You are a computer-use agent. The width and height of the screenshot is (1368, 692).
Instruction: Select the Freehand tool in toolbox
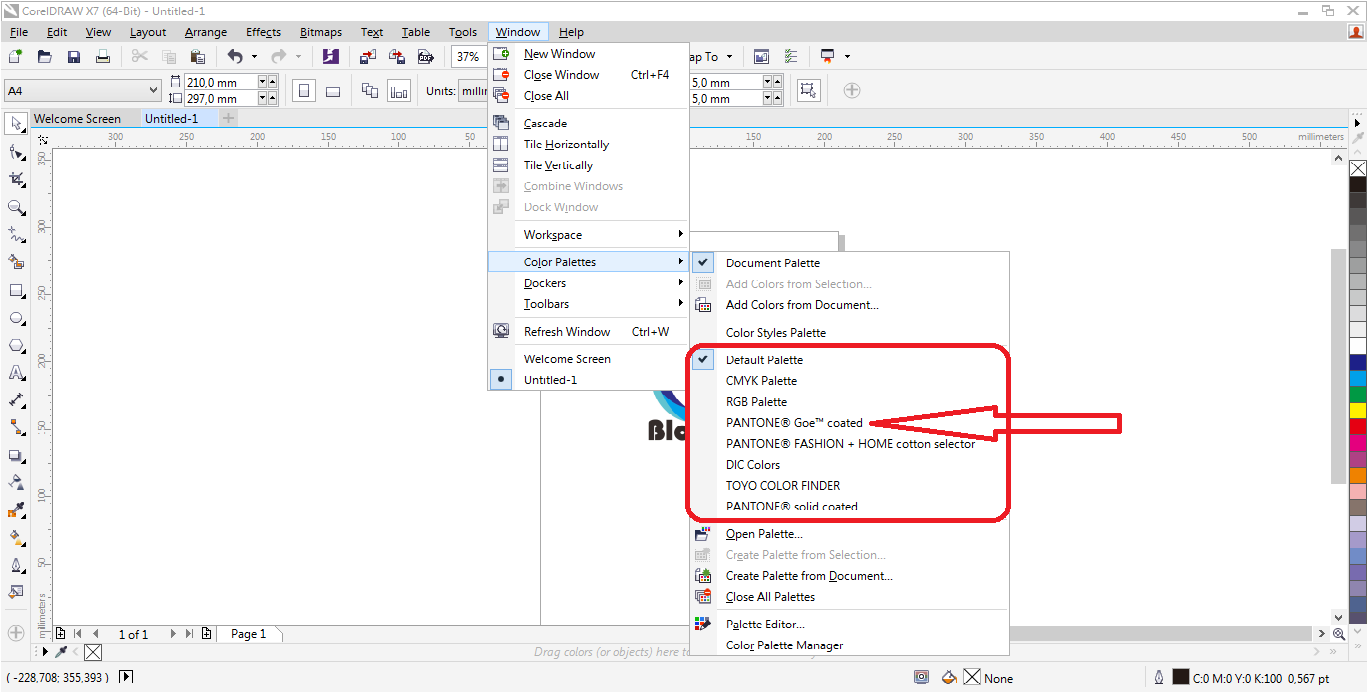pyautogui.click(x=16, y=235)
